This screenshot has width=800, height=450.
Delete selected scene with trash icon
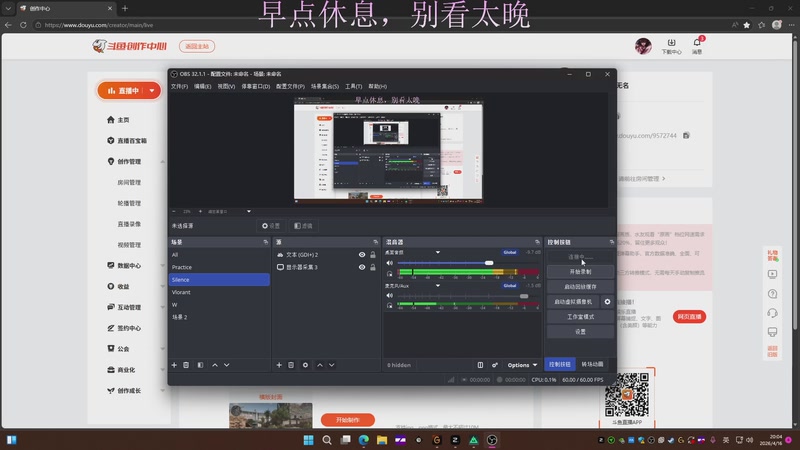[186, 365]
